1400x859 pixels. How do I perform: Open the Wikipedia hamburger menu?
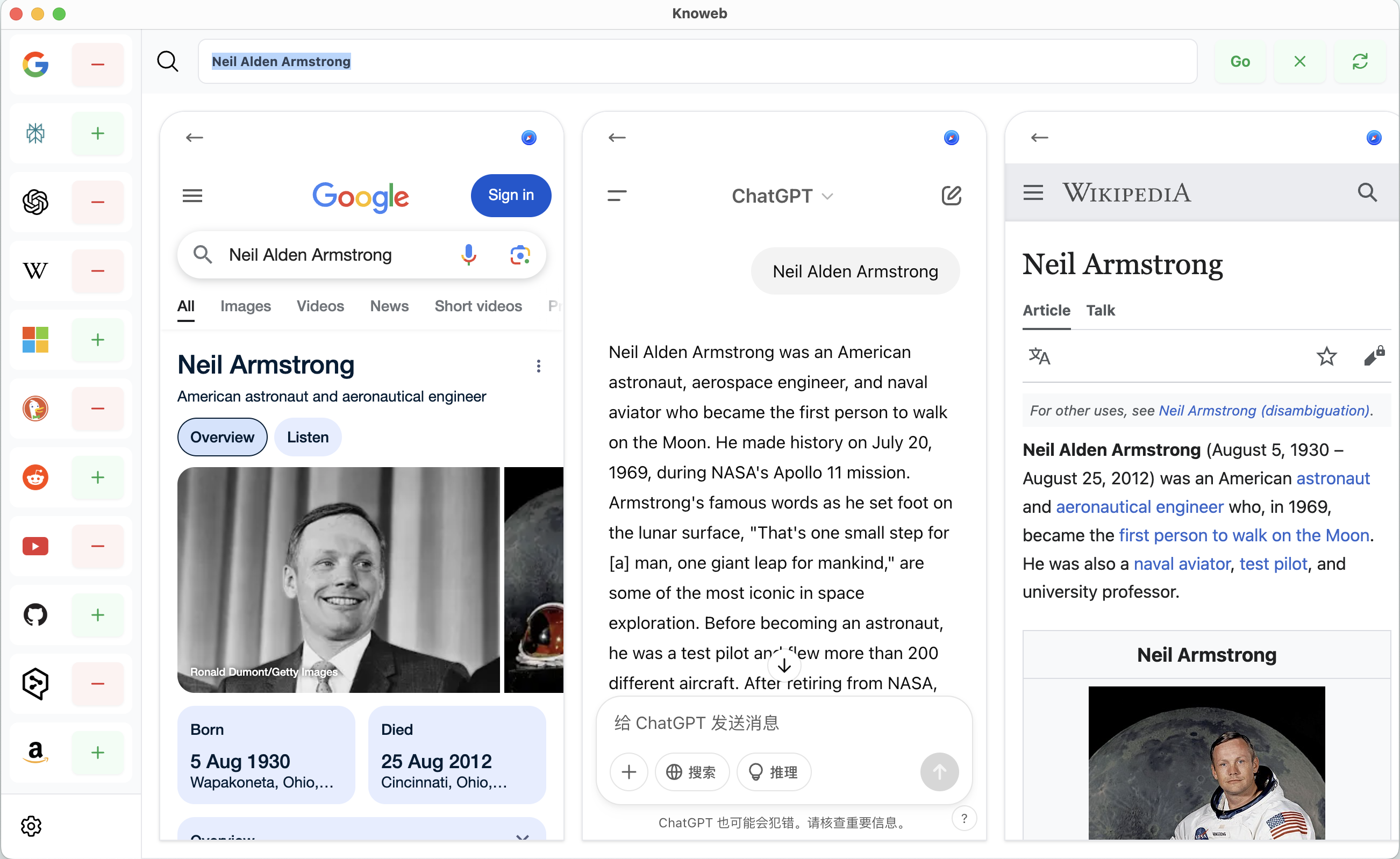pos(1033,192)
